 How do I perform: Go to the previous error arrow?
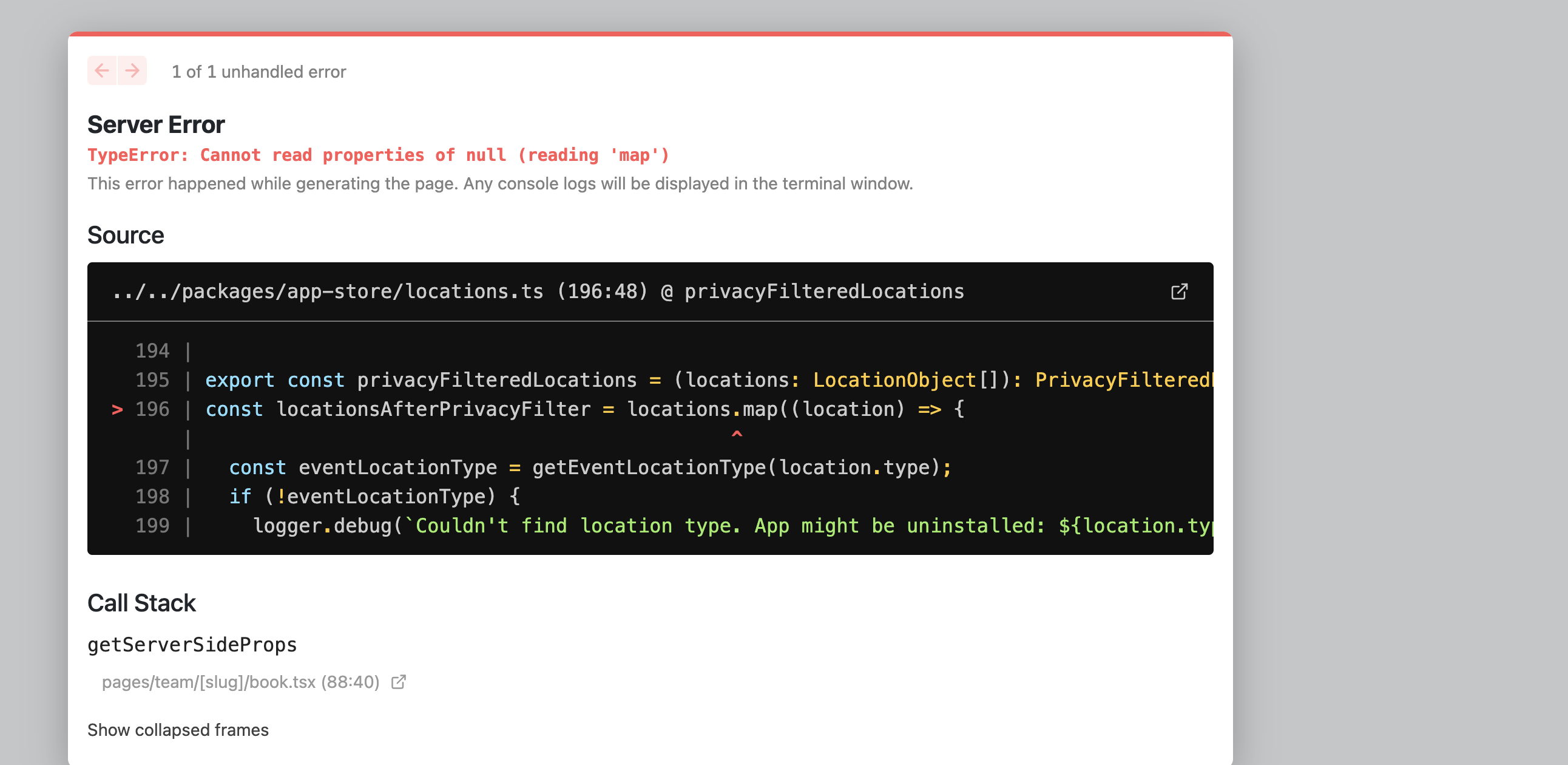[103, 70]
